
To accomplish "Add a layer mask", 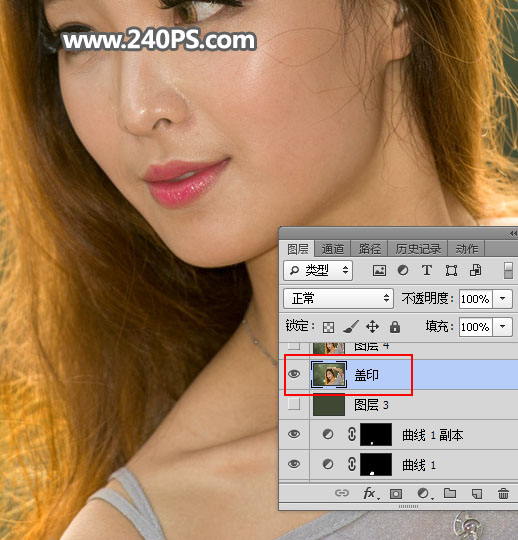I will [396, 494].
